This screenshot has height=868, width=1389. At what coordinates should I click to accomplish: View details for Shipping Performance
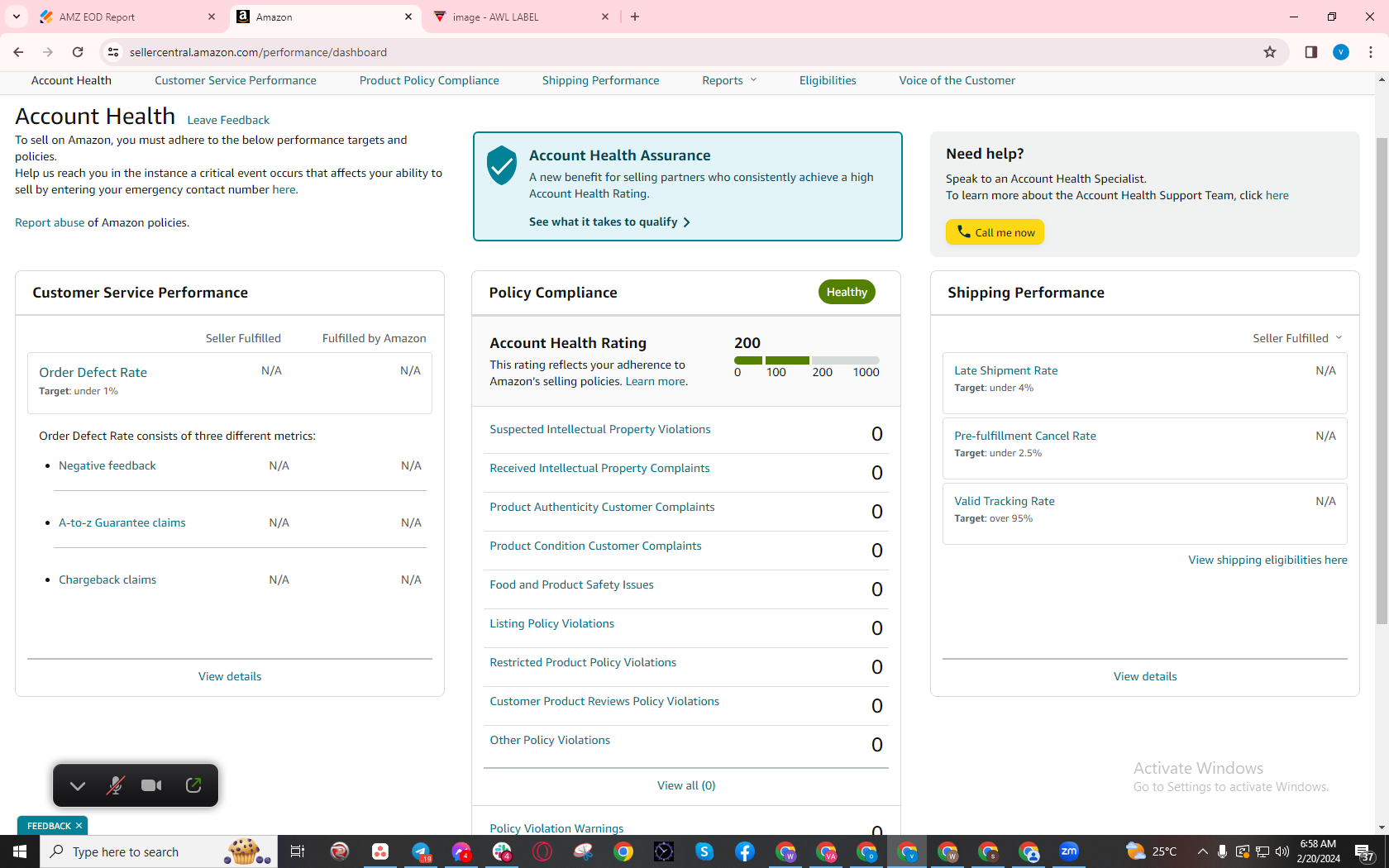1145,676
